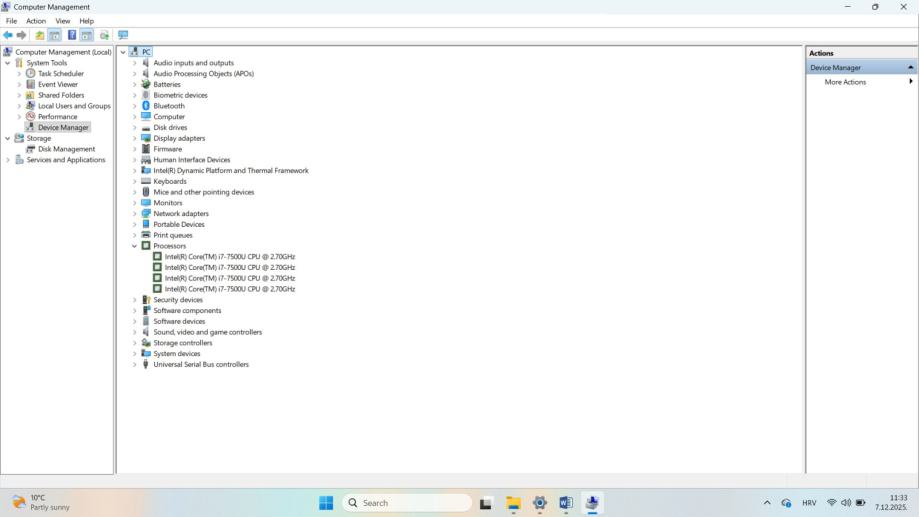Click the Bluetooth device category icon
The height and width of the screenshot is (517, 919).
pyautogui.click(x=146, y=106)
